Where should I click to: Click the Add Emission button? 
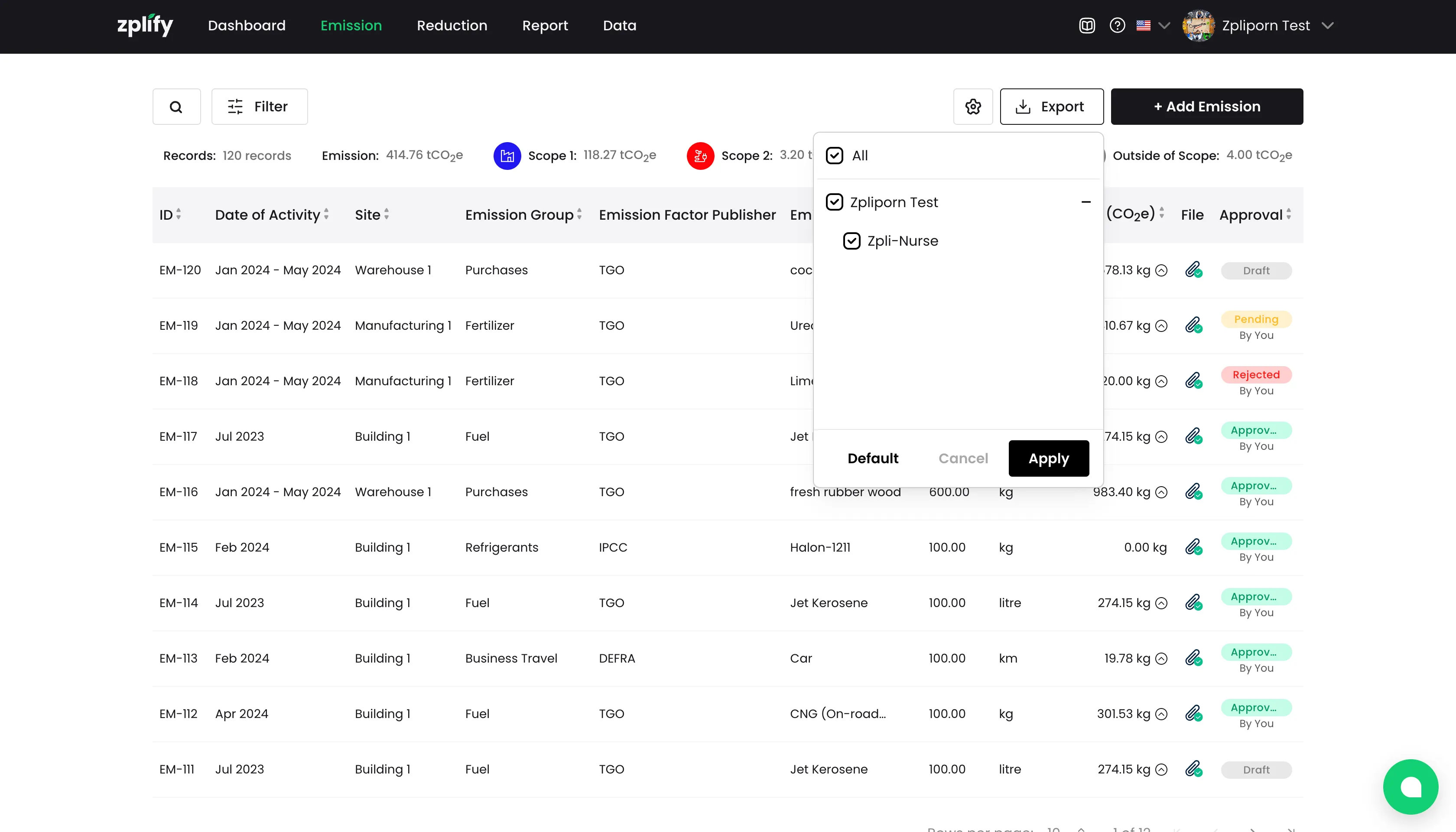click(x=1206, y=107)
